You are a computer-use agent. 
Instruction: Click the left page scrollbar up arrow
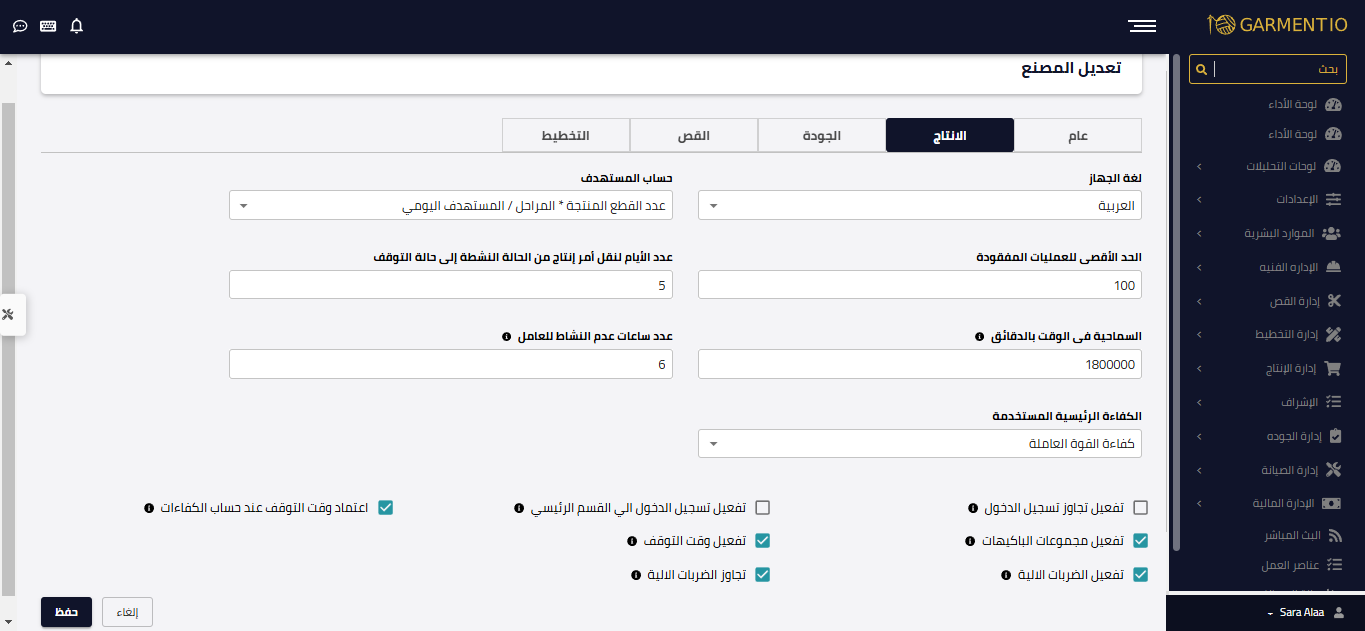[9, 63]
